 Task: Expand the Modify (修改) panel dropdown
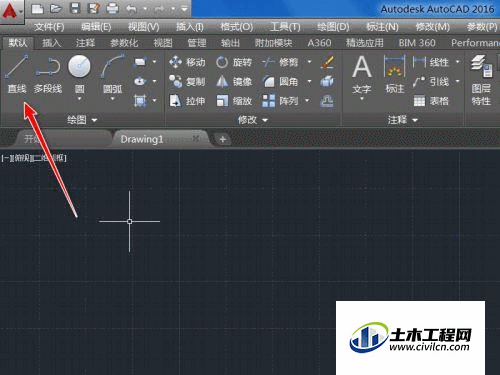coord(253,120)
